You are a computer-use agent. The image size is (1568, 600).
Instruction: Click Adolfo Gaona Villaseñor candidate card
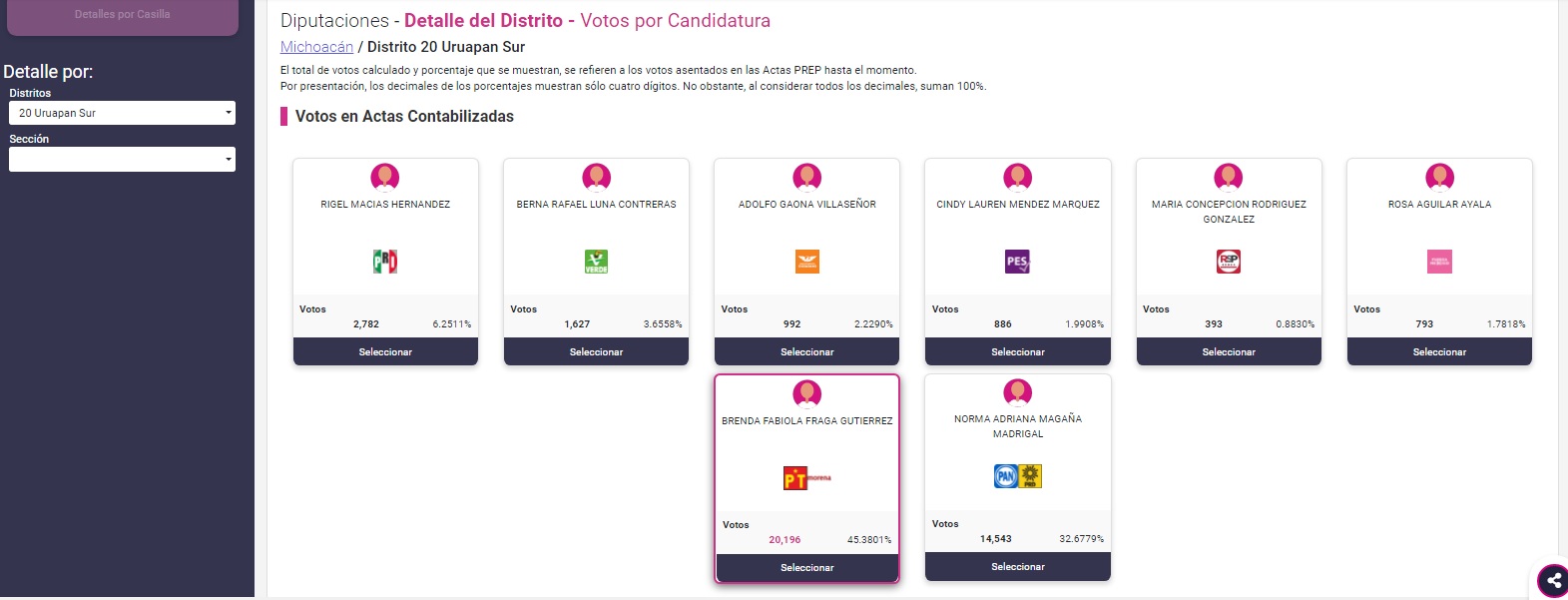pos(806,262)
